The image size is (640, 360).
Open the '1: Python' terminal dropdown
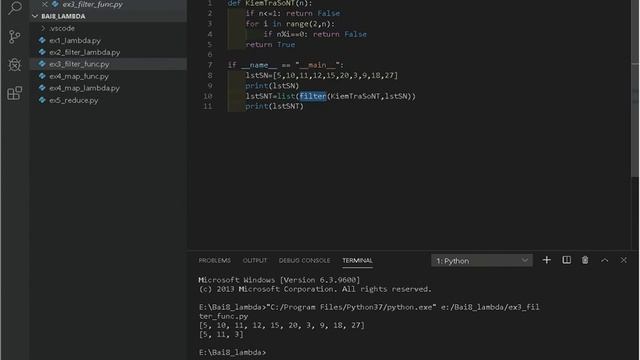pyautogui.click(x=482, y=260)
